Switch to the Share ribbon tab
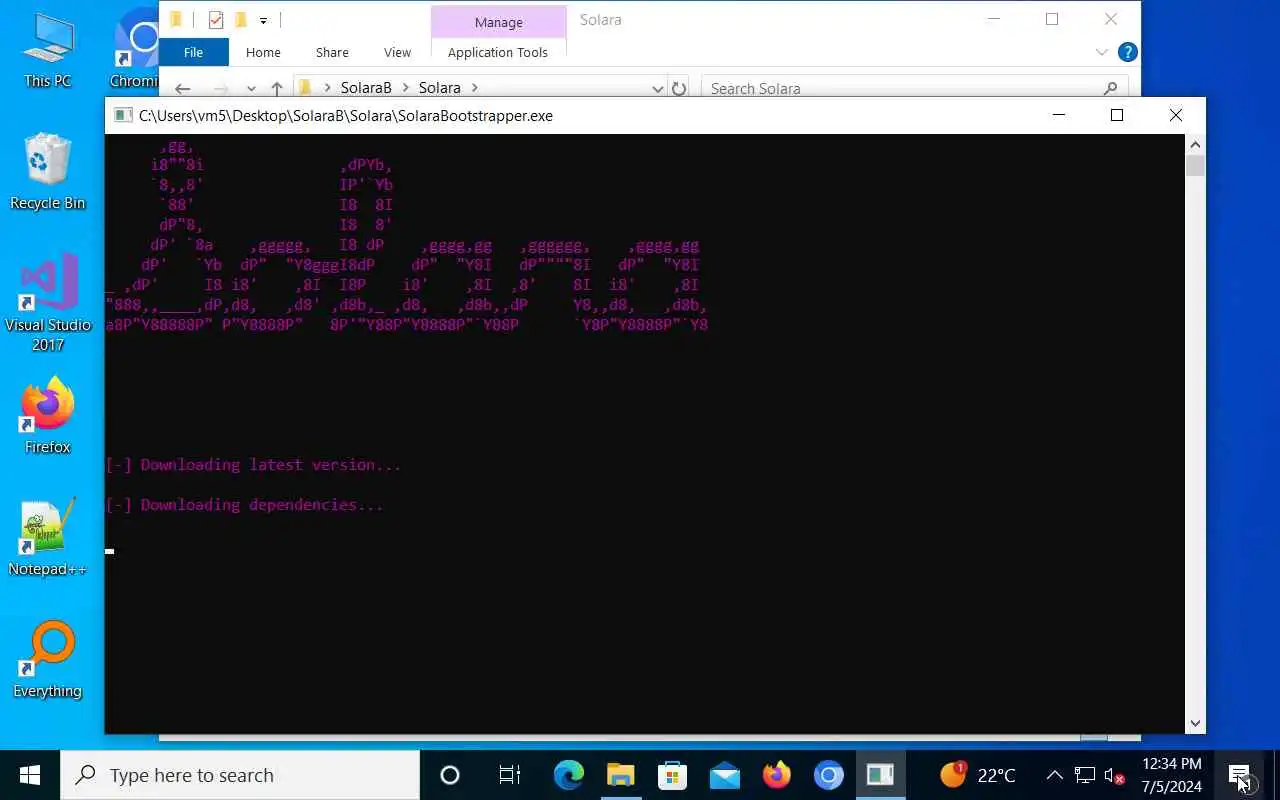The width and height of the screenshot is (1280, 800). (332, 52)
